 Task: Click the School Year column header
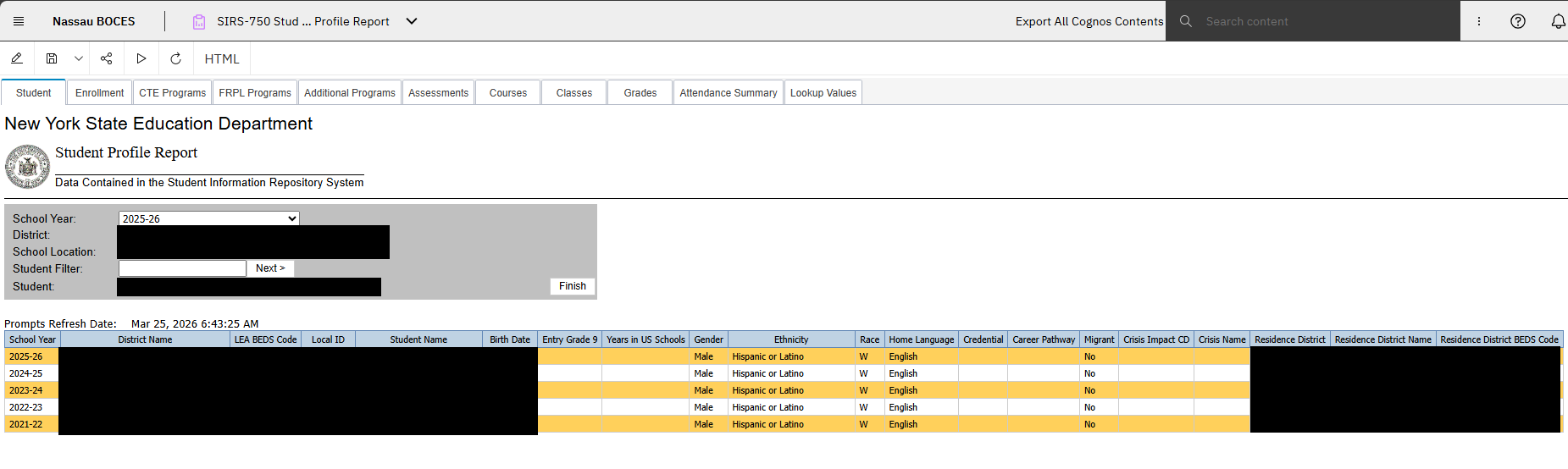(x=32, y=339)
